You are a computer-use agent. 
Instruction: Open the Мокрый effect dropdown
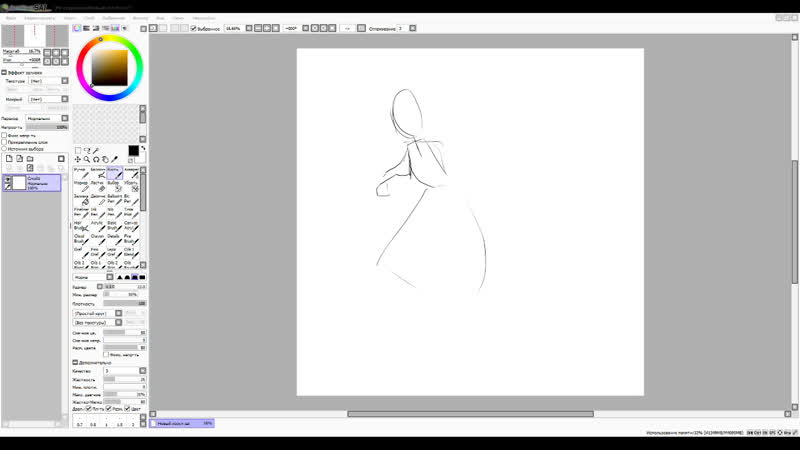click(48, 99)
